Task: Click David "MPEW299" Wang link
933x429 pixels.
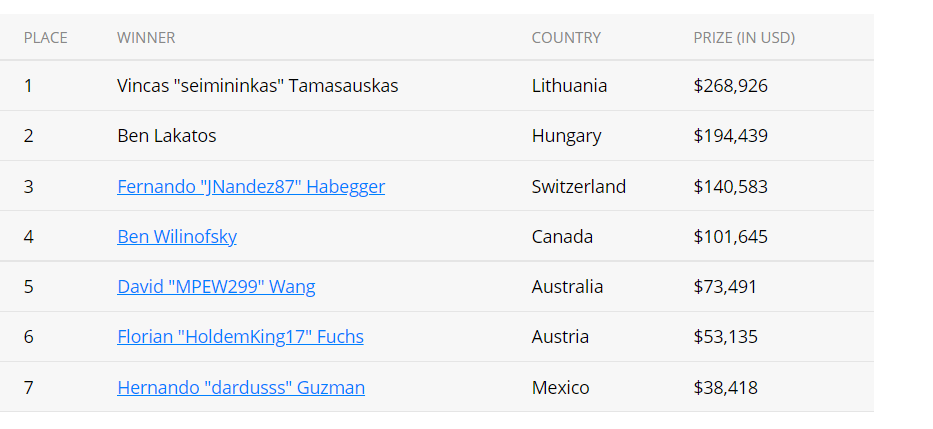Action: [216, 287]
